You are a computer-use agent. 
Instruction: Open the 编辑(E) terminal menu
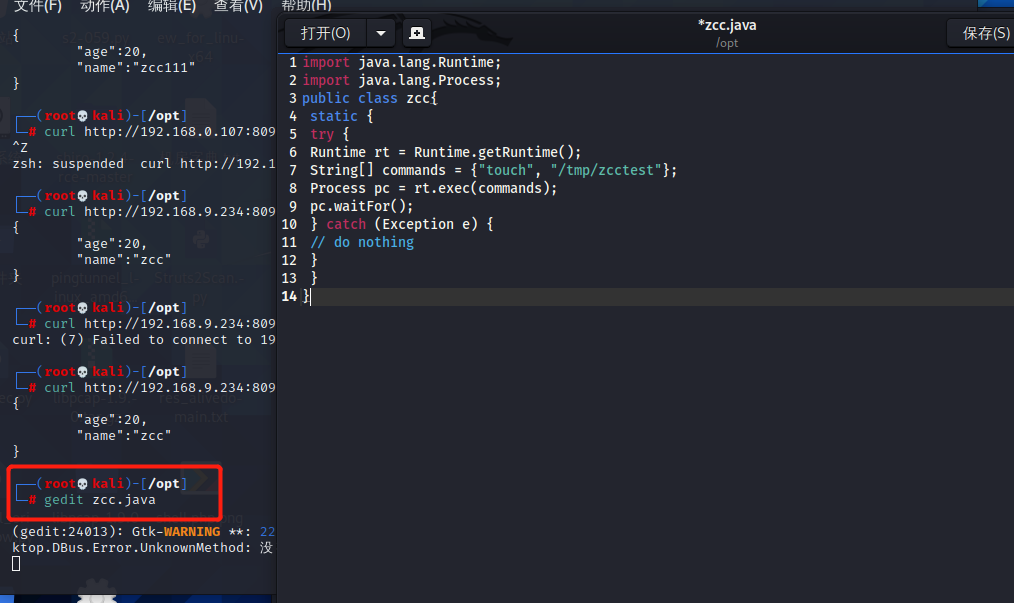click(x=171, y=6)
